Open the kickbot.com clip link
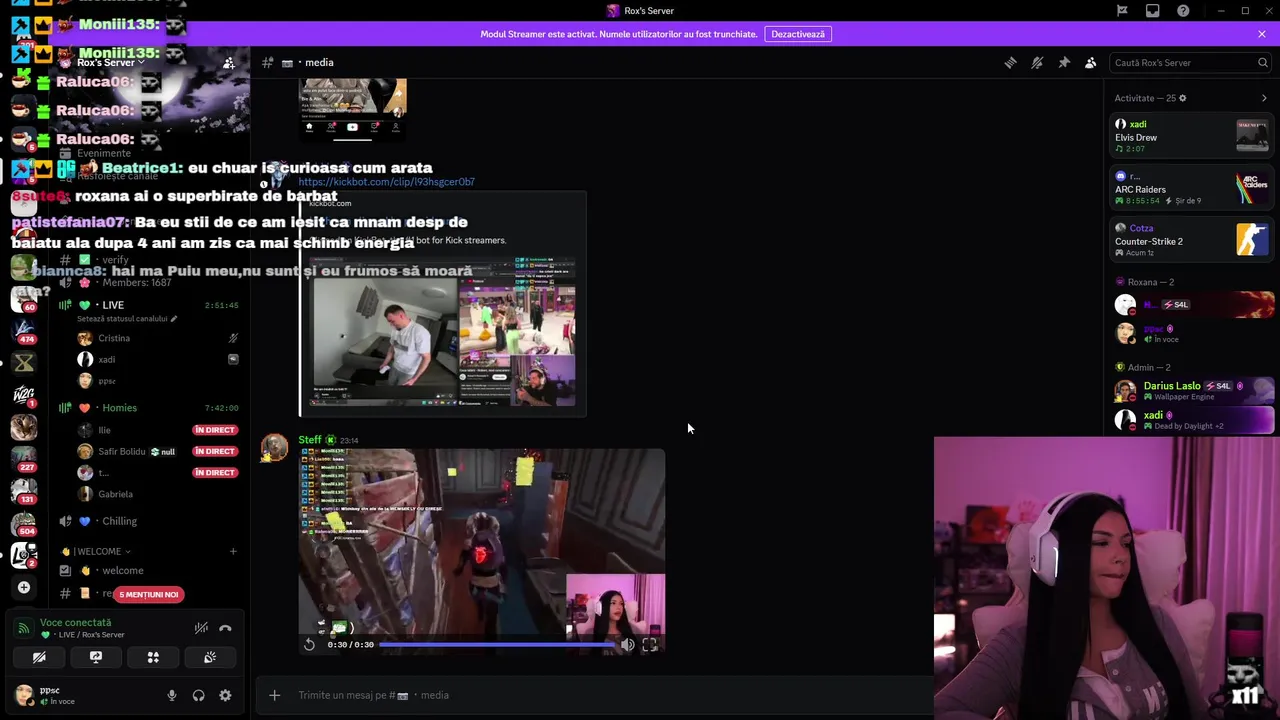The height and width of the screenshot is (720, 1280). click(386, 182)
